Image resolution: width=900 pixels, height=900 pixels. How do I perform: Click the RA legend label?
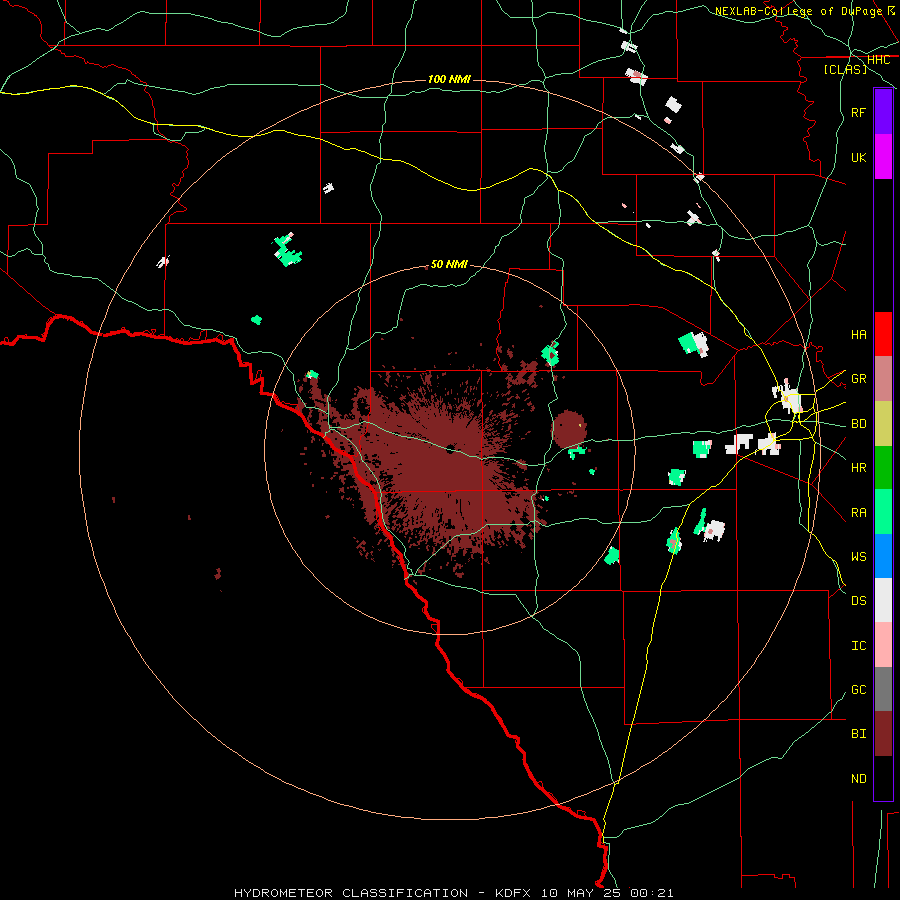tap(858, 512)
